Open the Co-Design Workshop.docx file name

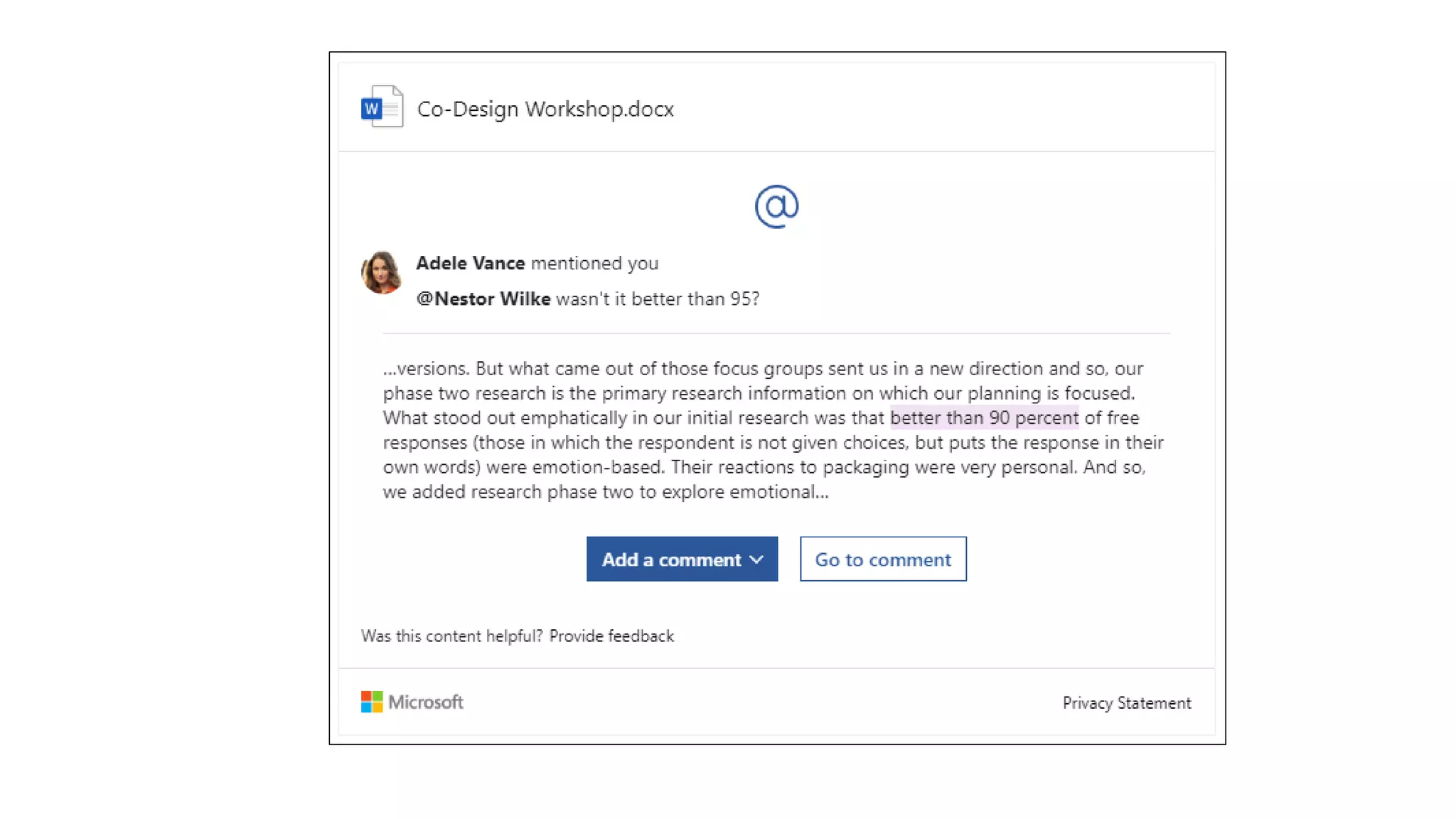tap(545, 109)
